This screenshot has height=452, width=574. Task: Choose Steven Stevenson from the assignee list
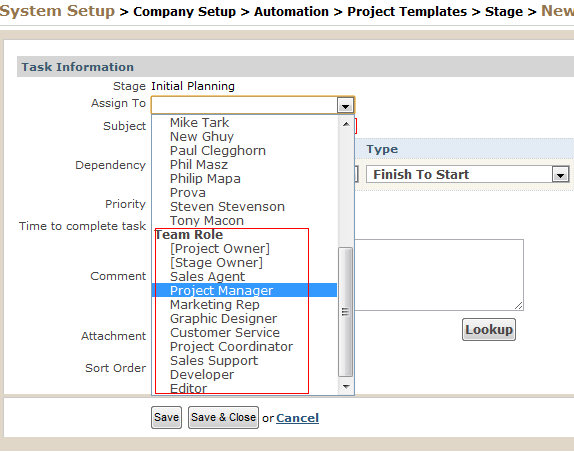point(245,206)
